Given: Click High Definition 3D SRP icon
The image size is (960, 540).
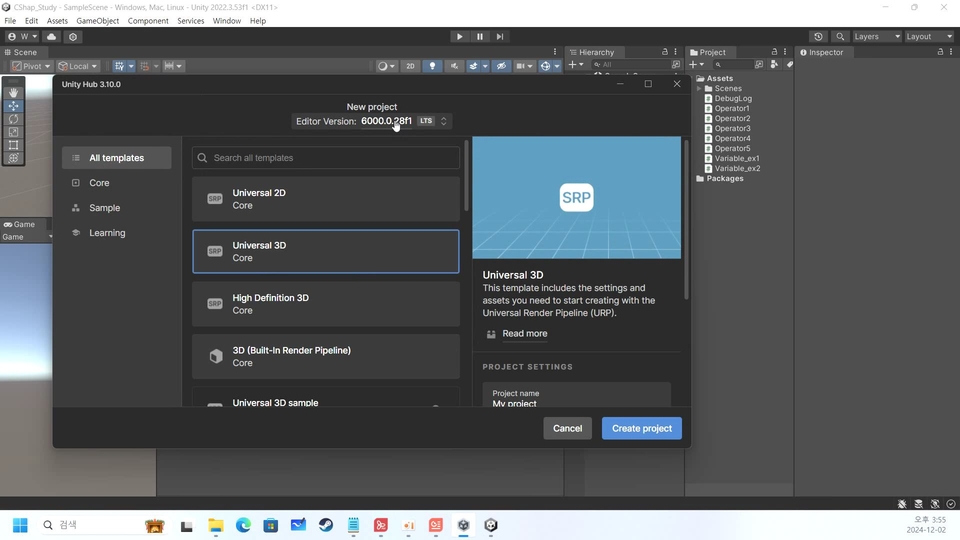Looking at the screenshot, I should 215,304.
